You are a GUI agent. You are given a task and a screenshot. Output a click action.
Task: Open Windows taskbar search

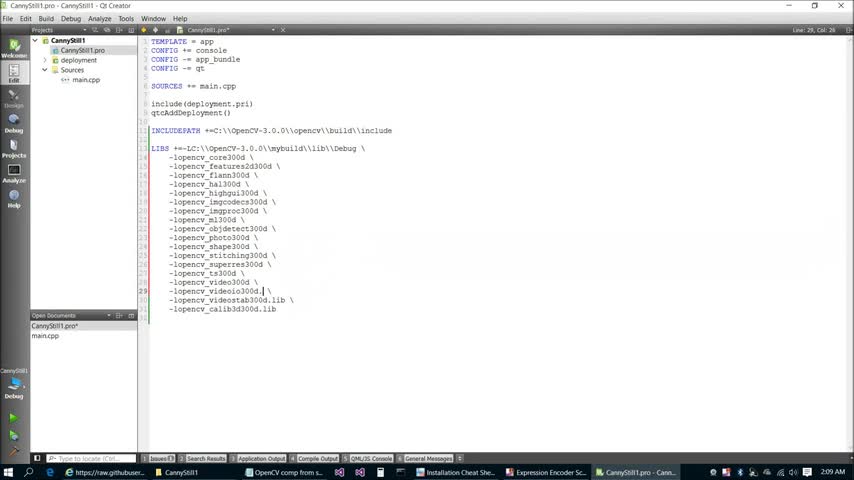click(x=29, y=472)
